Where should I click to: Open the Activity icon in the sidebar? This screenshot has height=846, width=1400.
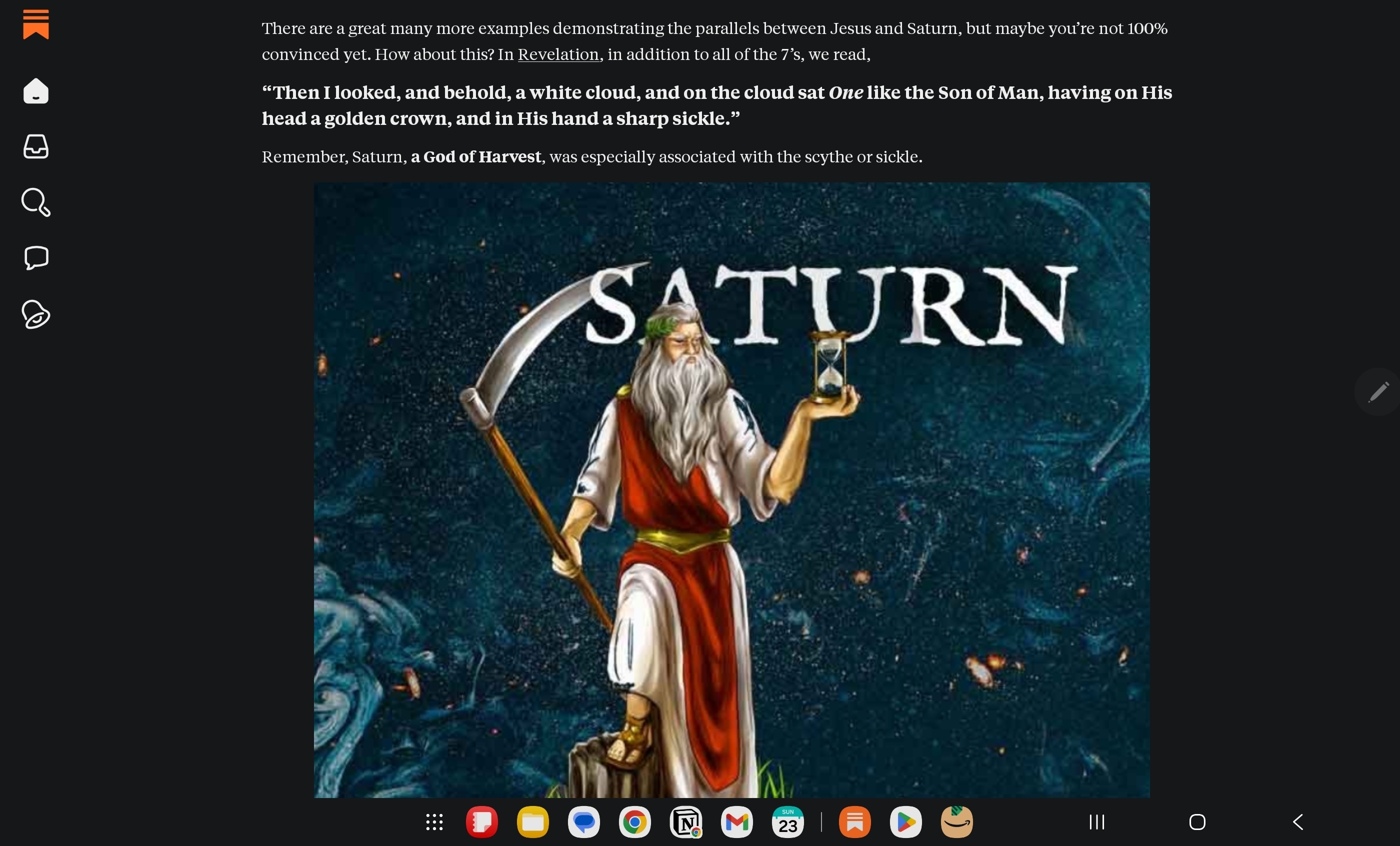36,314
